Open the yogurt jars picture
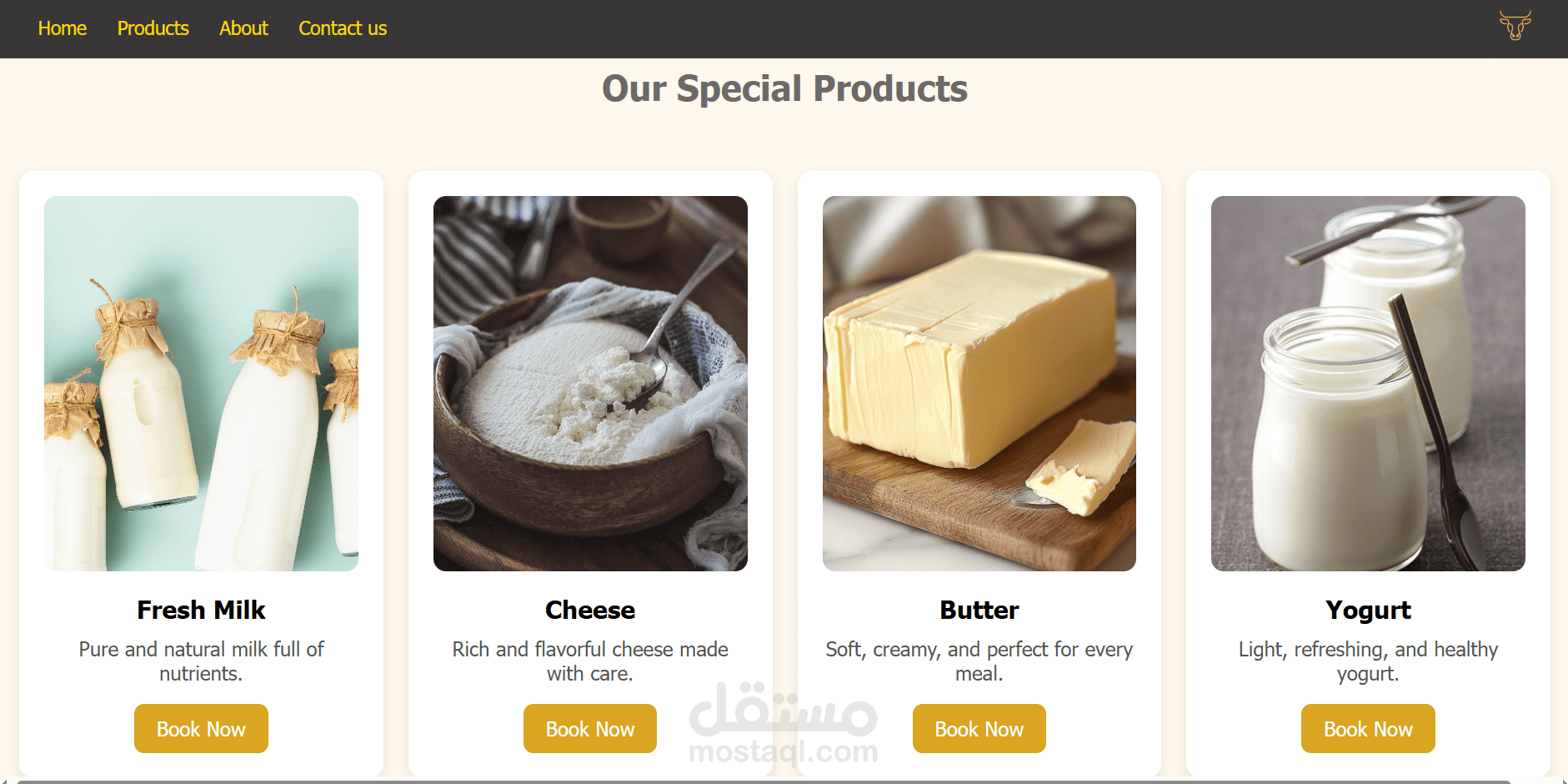 1368,384
